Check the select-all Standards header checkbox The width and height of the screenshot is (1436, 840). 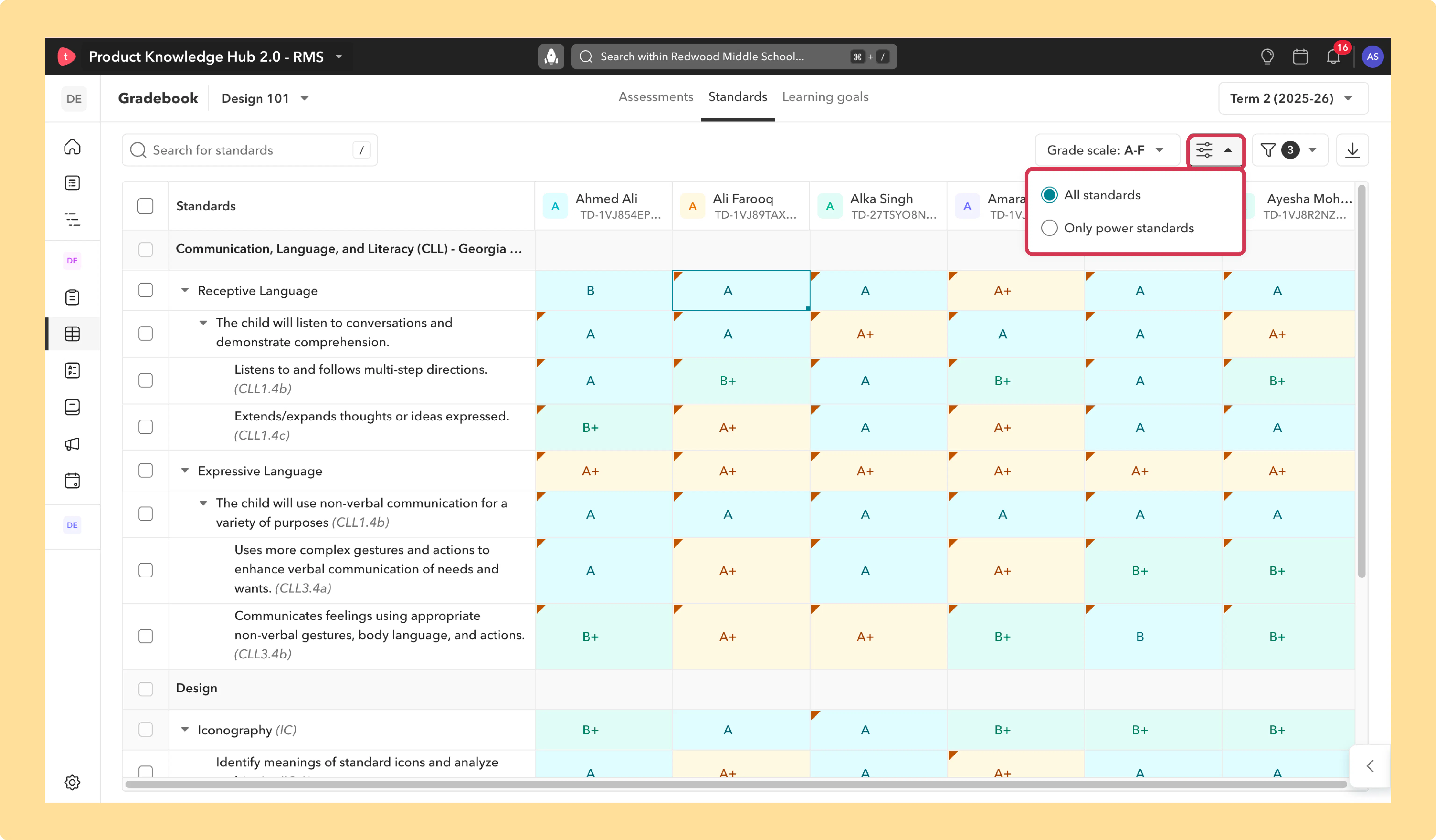coord(145,206)
